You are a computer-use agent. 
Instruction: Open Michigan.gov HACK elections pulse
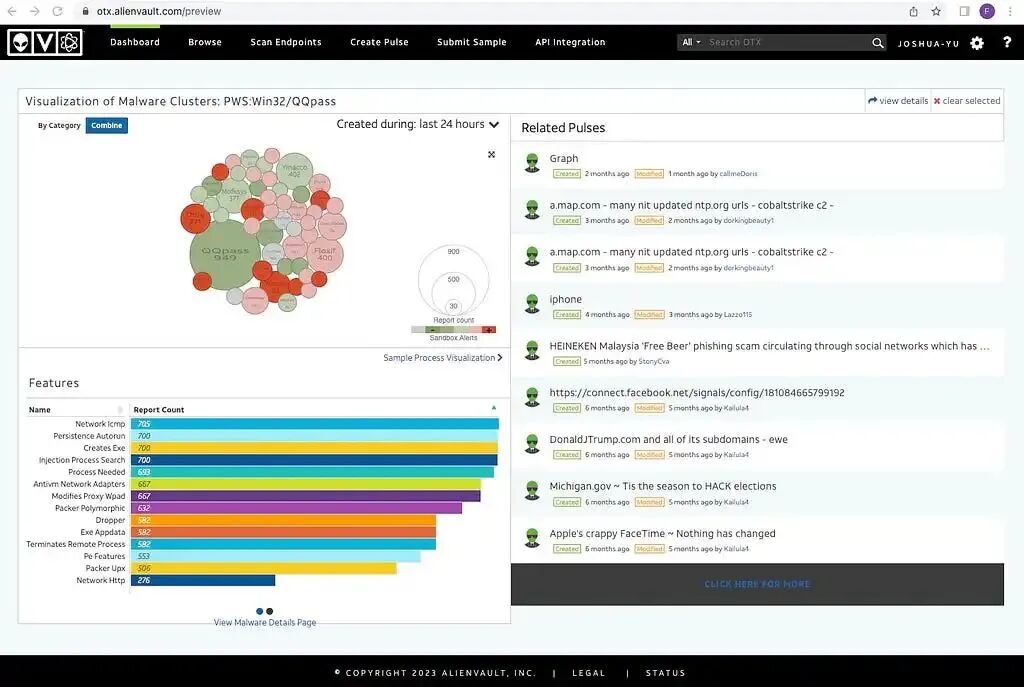tap(663, 486)
